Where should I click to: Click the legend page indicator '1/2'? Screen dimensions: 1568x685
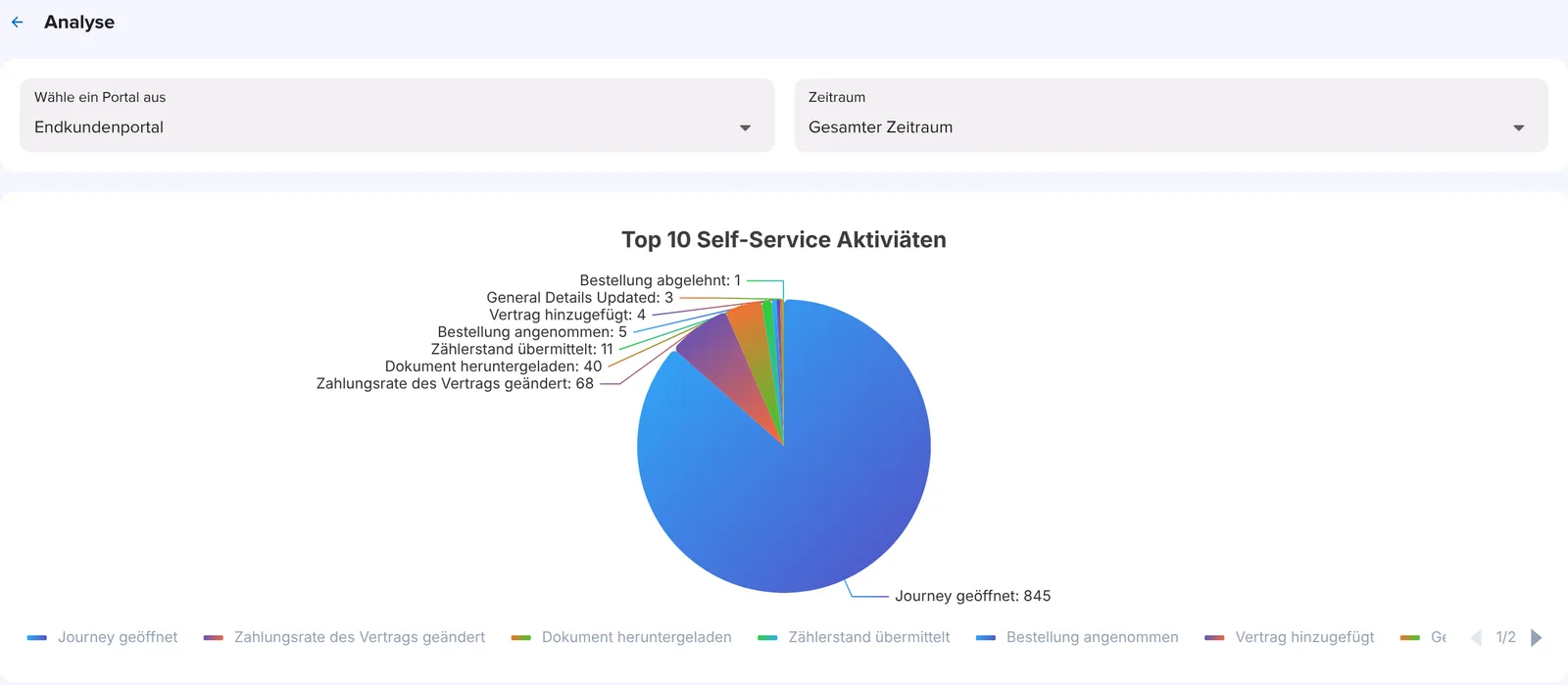1506,637
